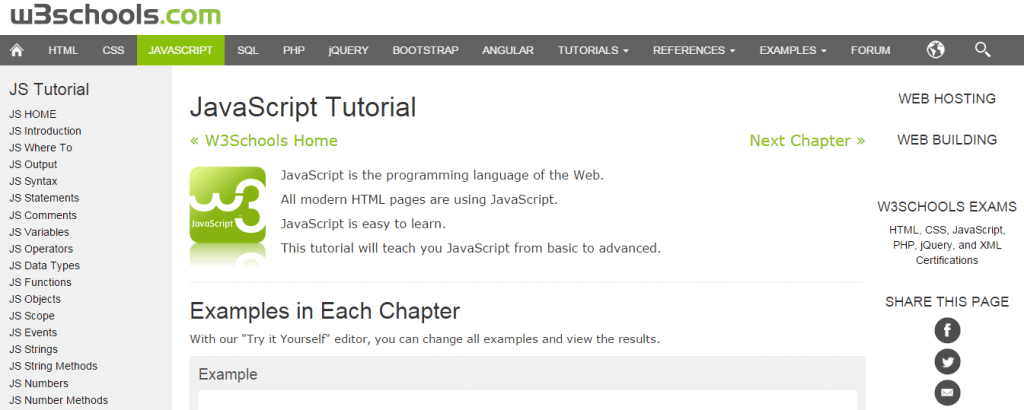
Task: Open the WEB HOSTING link
Action: [947, 99]
